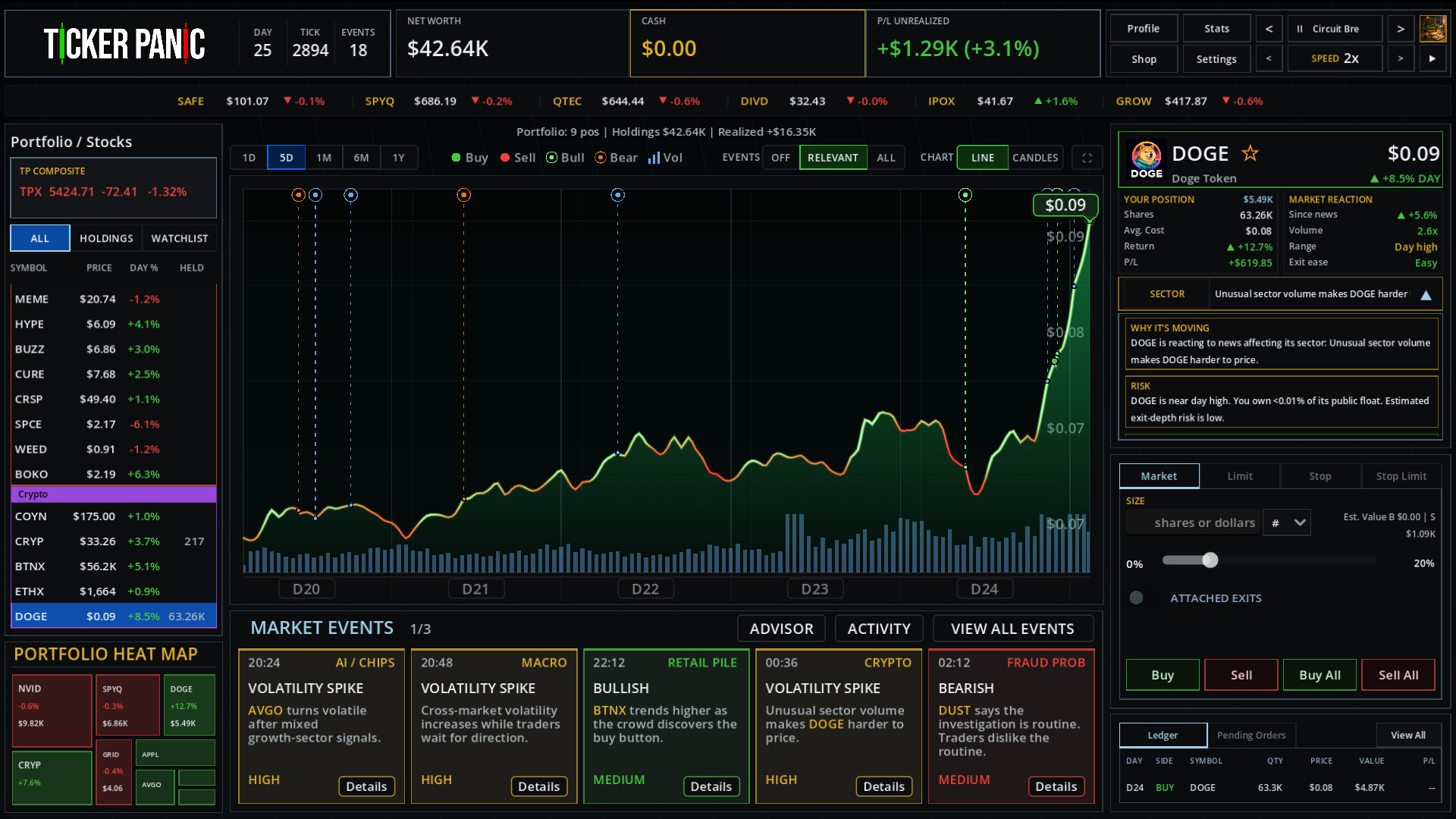Click the fullscreen chart expand icon
This screenshot has height=819, width=1456.
click(x=1087, y=158)
